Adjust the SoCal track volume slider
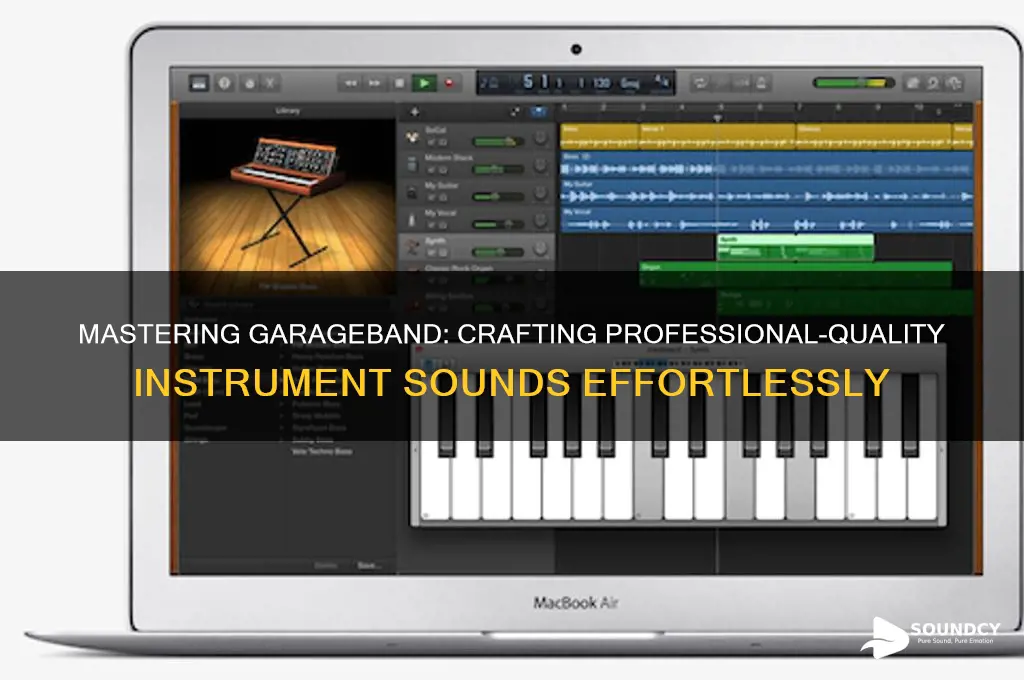Viewport: 1024px width, 680px height. [x=498, y=141]
